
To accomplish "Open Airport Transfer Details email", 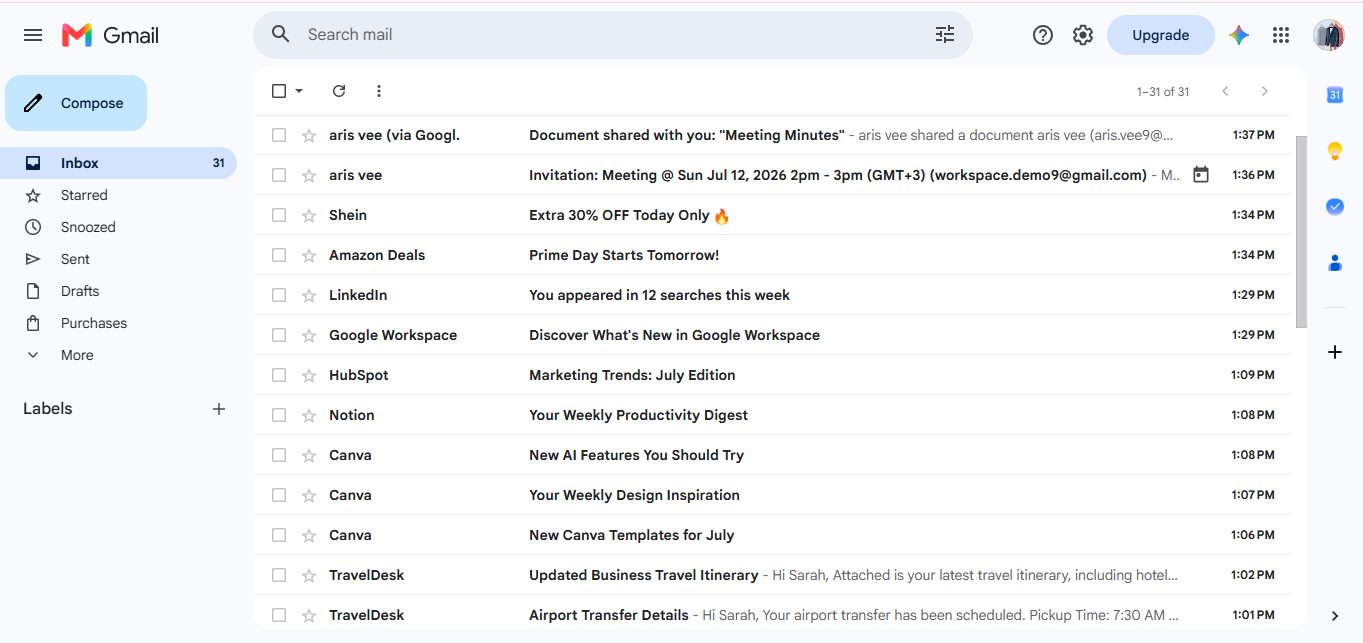I will tap(772, 615).
